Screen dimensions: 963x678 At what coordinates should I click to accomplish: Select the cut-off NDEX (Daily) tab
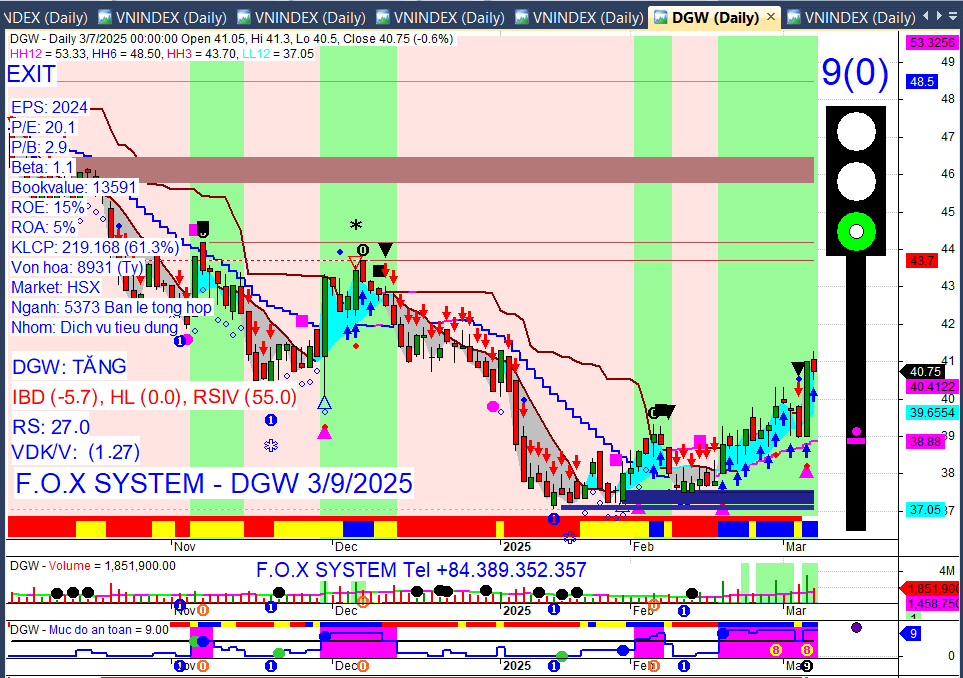tap(46, 18)
